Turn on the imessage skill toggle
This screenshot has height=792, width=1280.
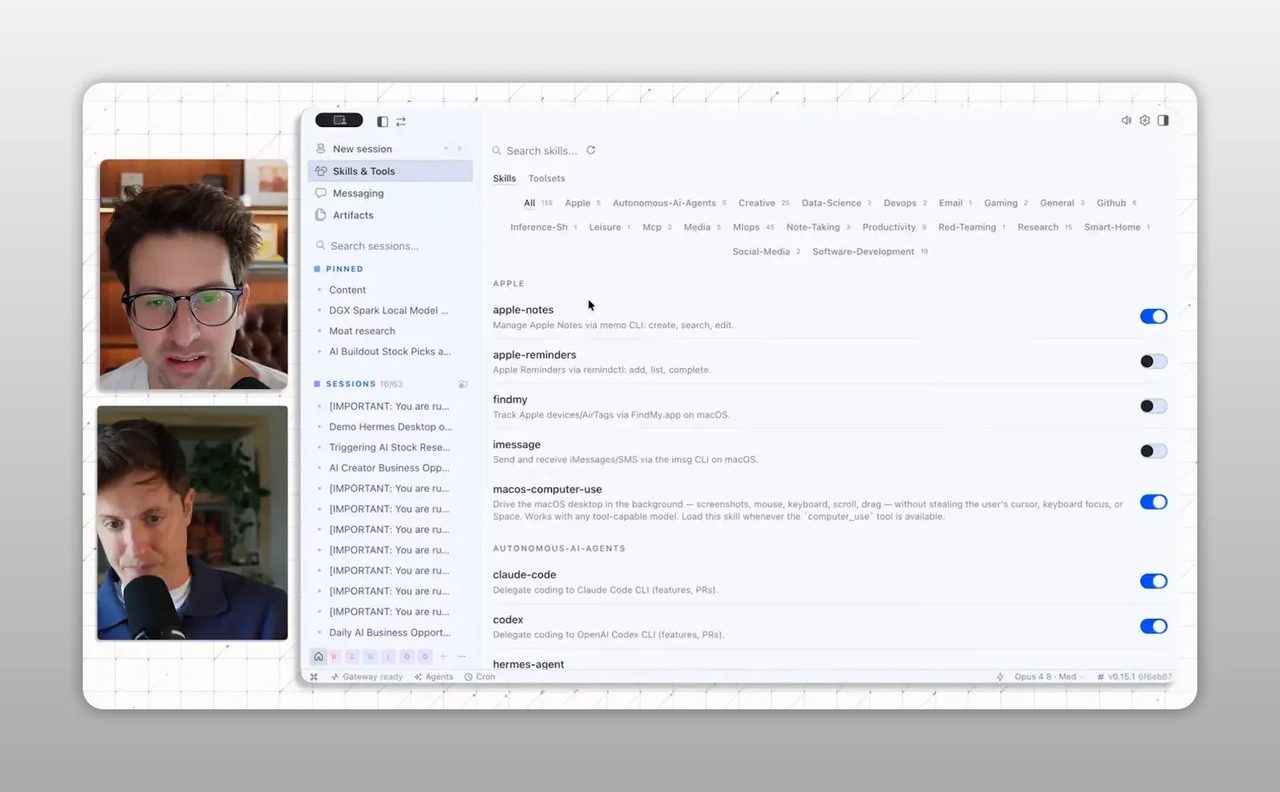coord(1153,451)
